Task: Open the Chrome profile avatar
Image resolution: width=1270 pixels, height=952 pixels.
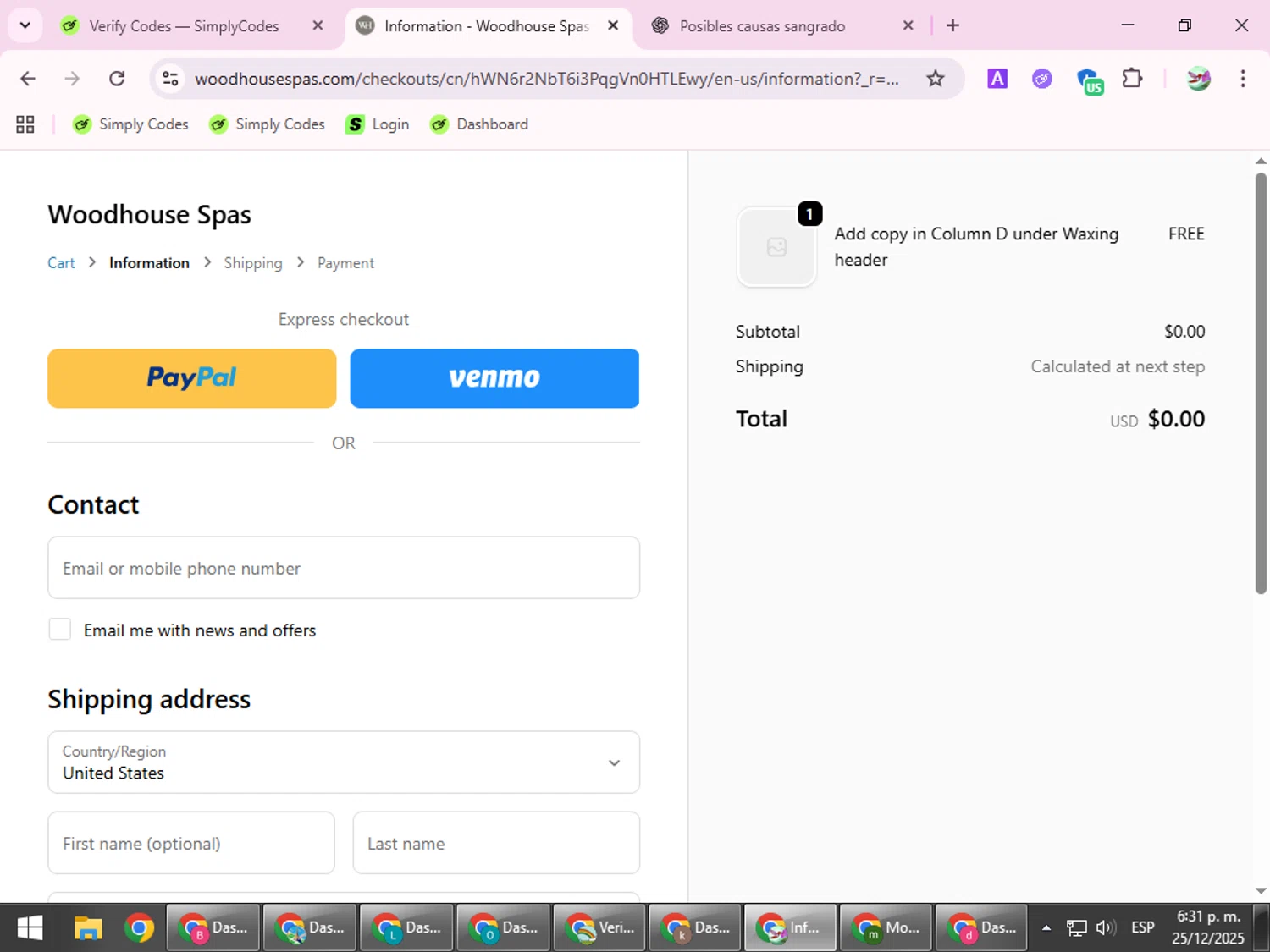Action: click(1198, 79)
